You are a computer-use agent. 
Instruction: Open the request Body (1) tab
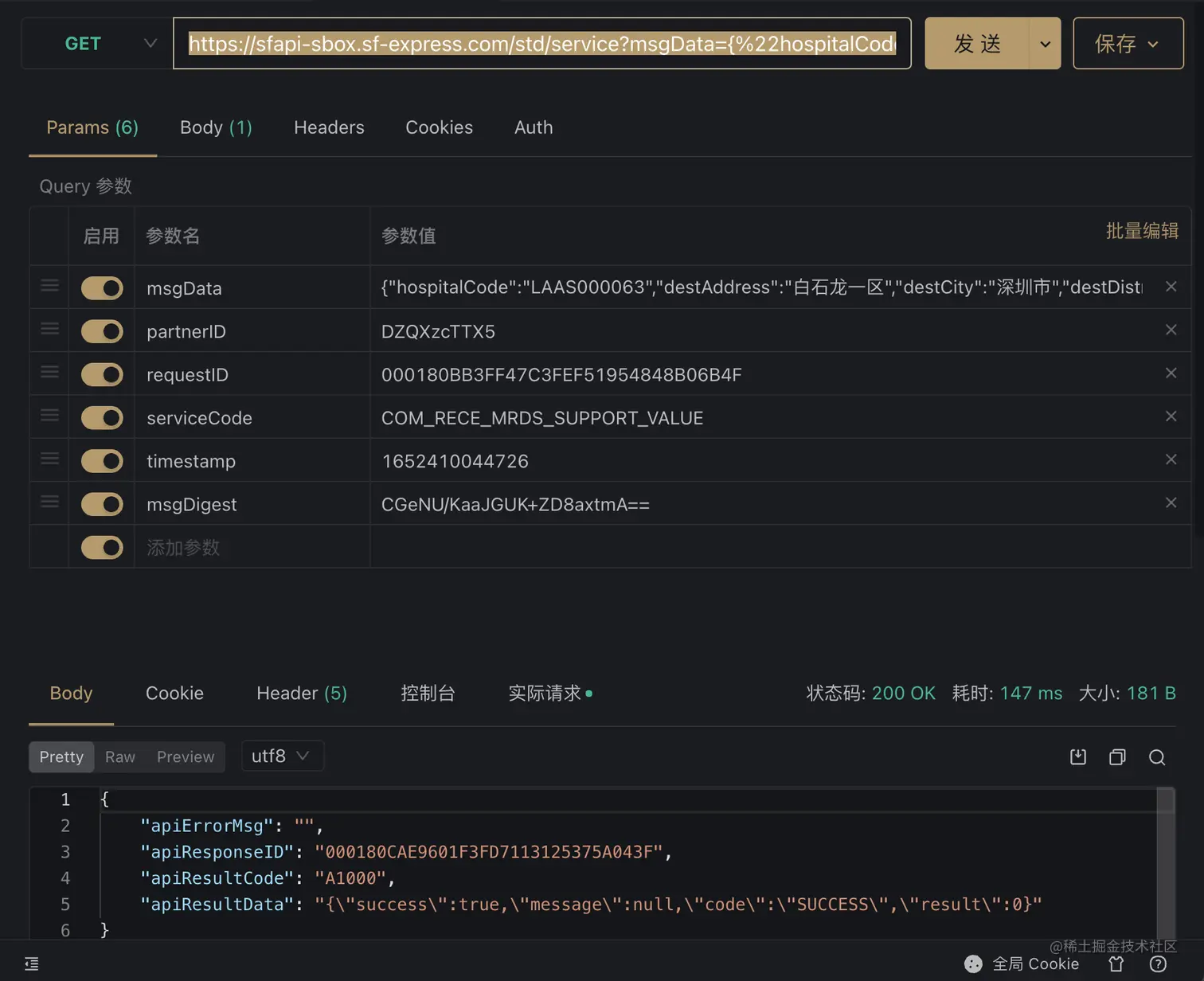(x=216, y=127)
